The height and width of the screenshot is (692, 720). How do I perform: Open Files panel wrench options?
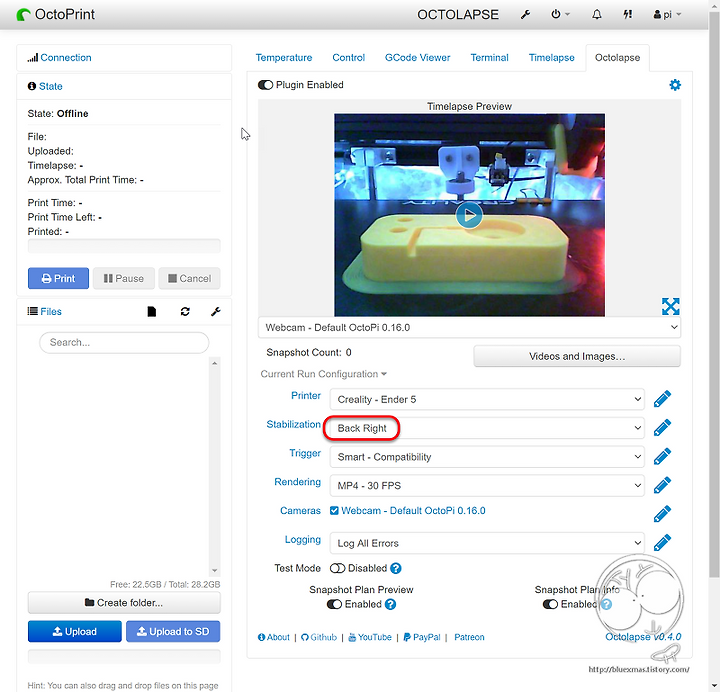click(x=215, y=312)
